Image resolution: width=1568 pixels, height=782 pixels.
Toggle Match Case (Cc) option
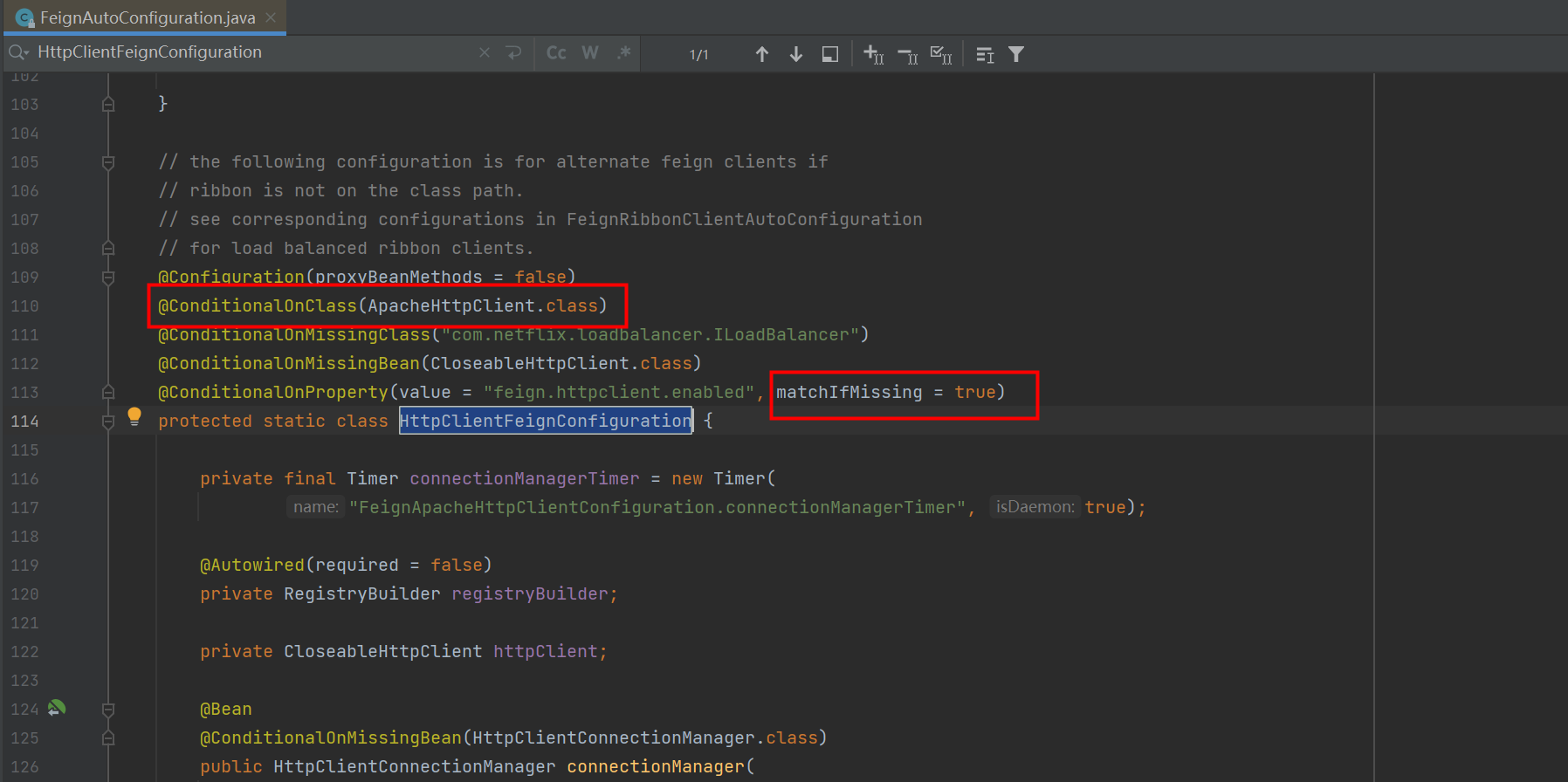click(556, 53)
